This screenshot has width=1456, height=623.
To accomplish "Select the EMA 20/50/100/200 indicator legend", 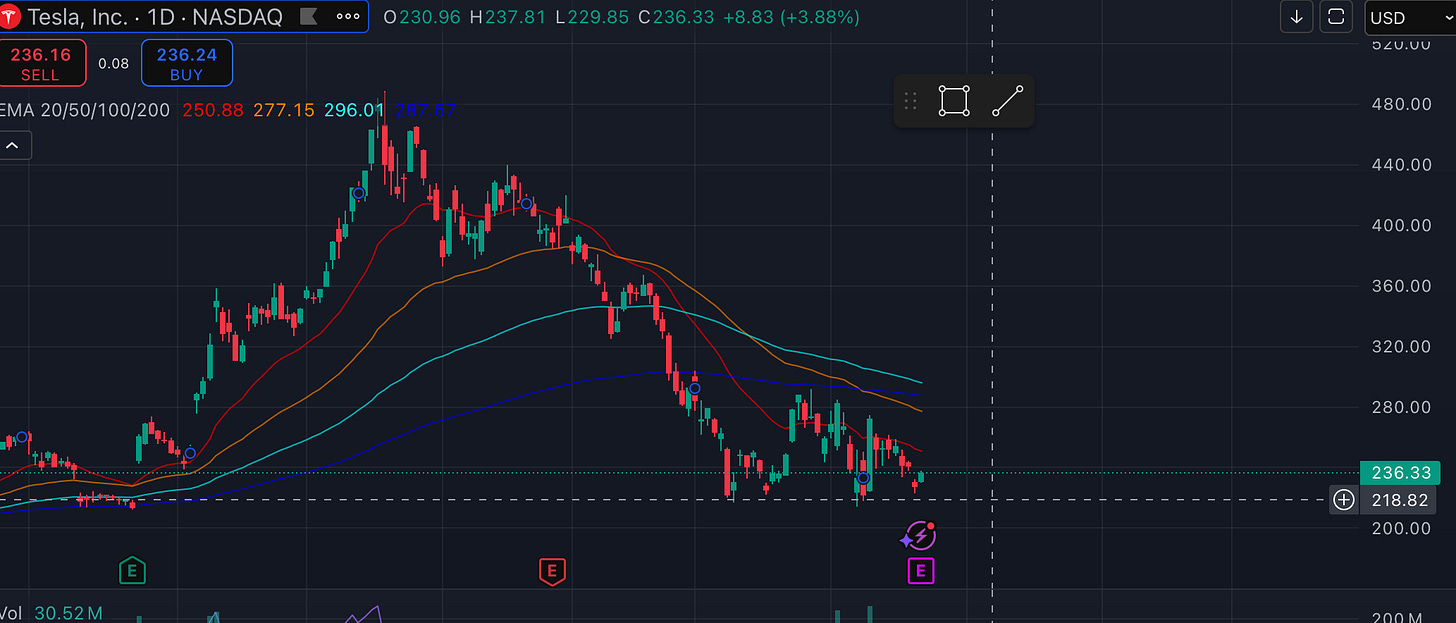I will click(86, 110).
